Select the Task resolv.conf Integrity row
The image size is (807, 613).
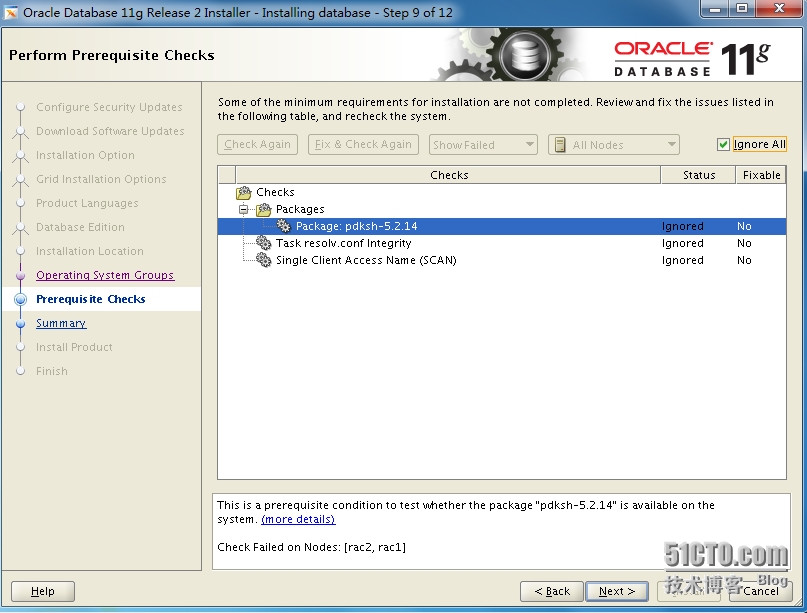coord(502,243)
